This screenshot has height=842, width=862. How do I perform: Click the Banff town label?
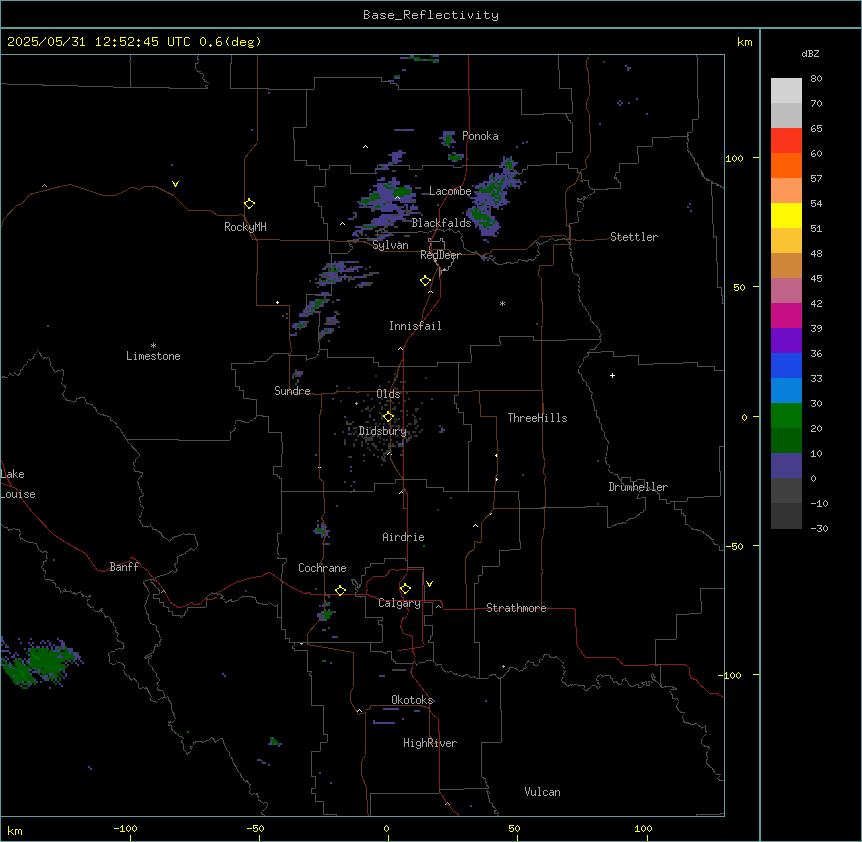[124, 567]
